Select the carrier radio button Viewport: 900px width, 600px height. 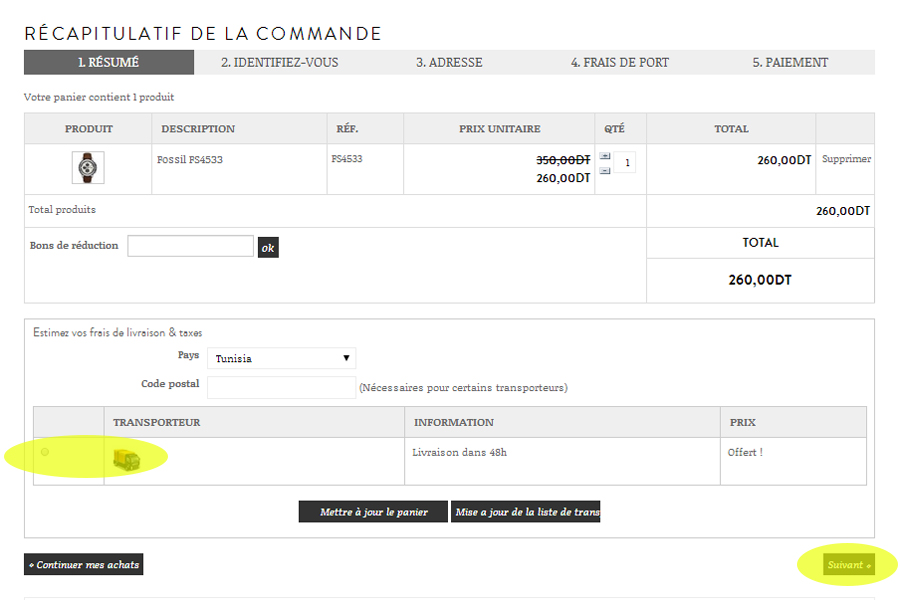[x=44, y=453]
